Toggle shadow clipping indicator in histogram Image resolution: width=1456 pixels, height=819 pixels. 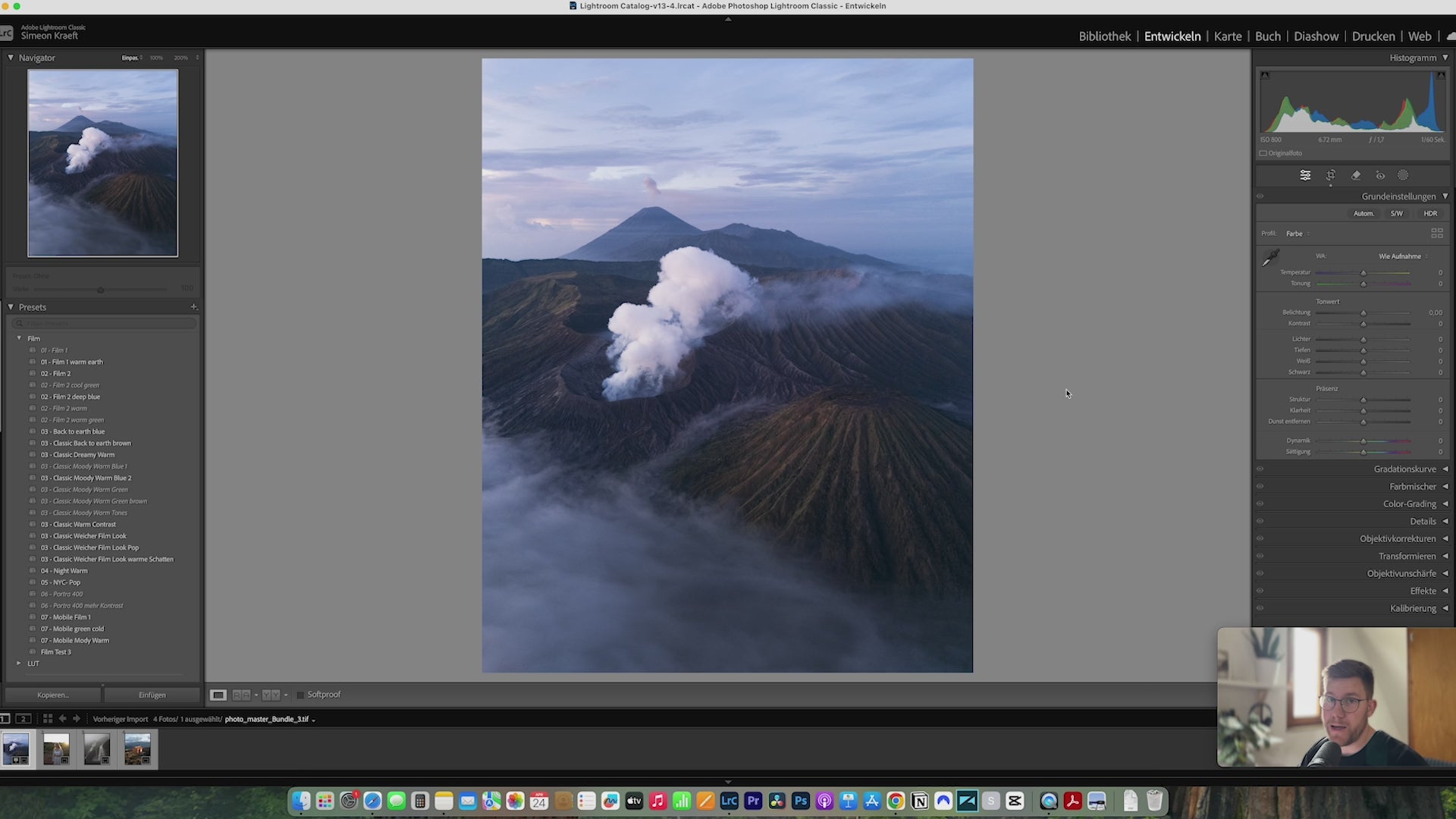pos(1265,75)
